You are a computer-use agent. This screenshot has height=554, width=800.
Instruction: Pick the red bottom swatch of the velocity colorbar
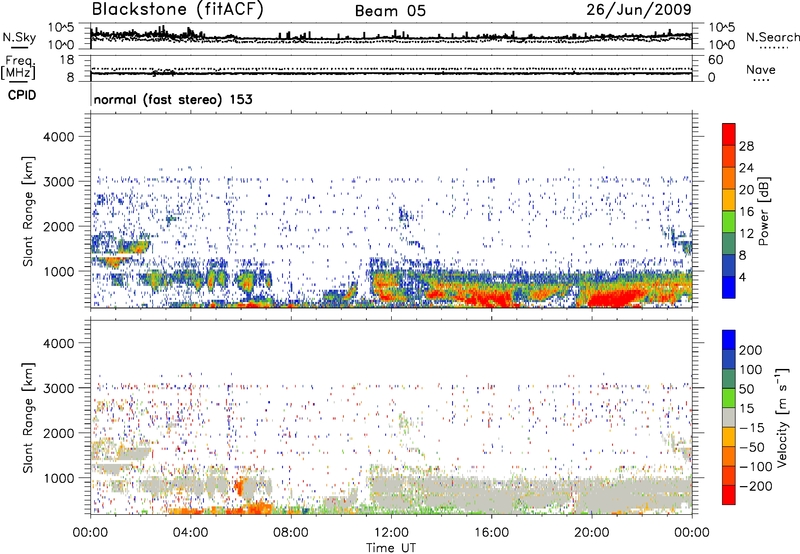[x=729, y=495]
